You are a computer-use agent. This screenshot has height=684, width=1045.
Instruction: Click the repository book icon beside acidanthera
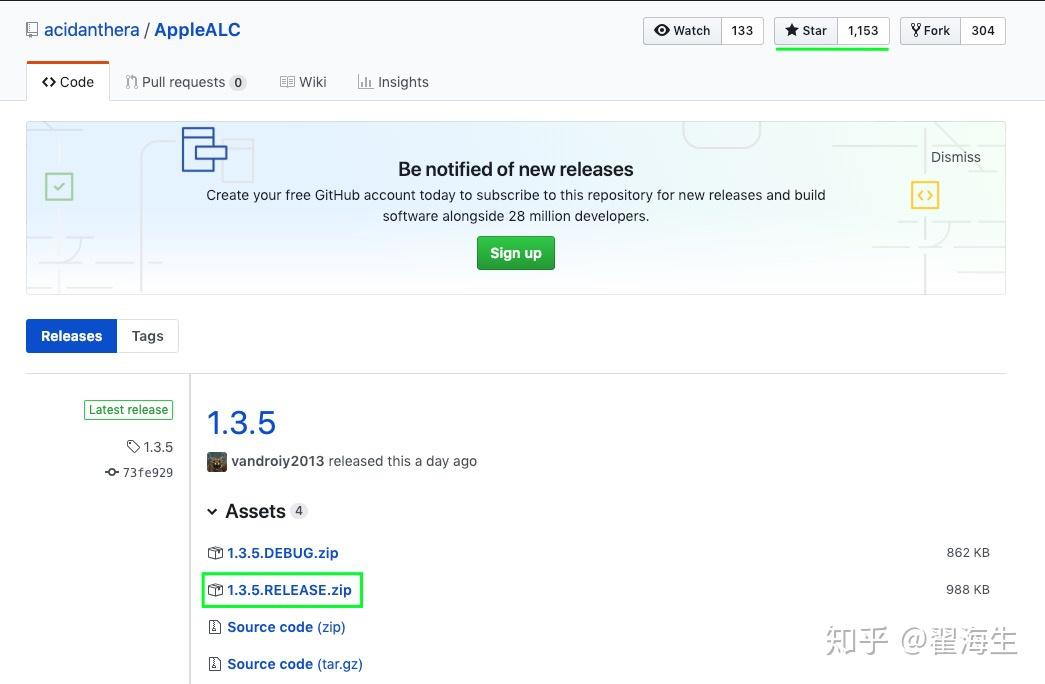(32, 31)
